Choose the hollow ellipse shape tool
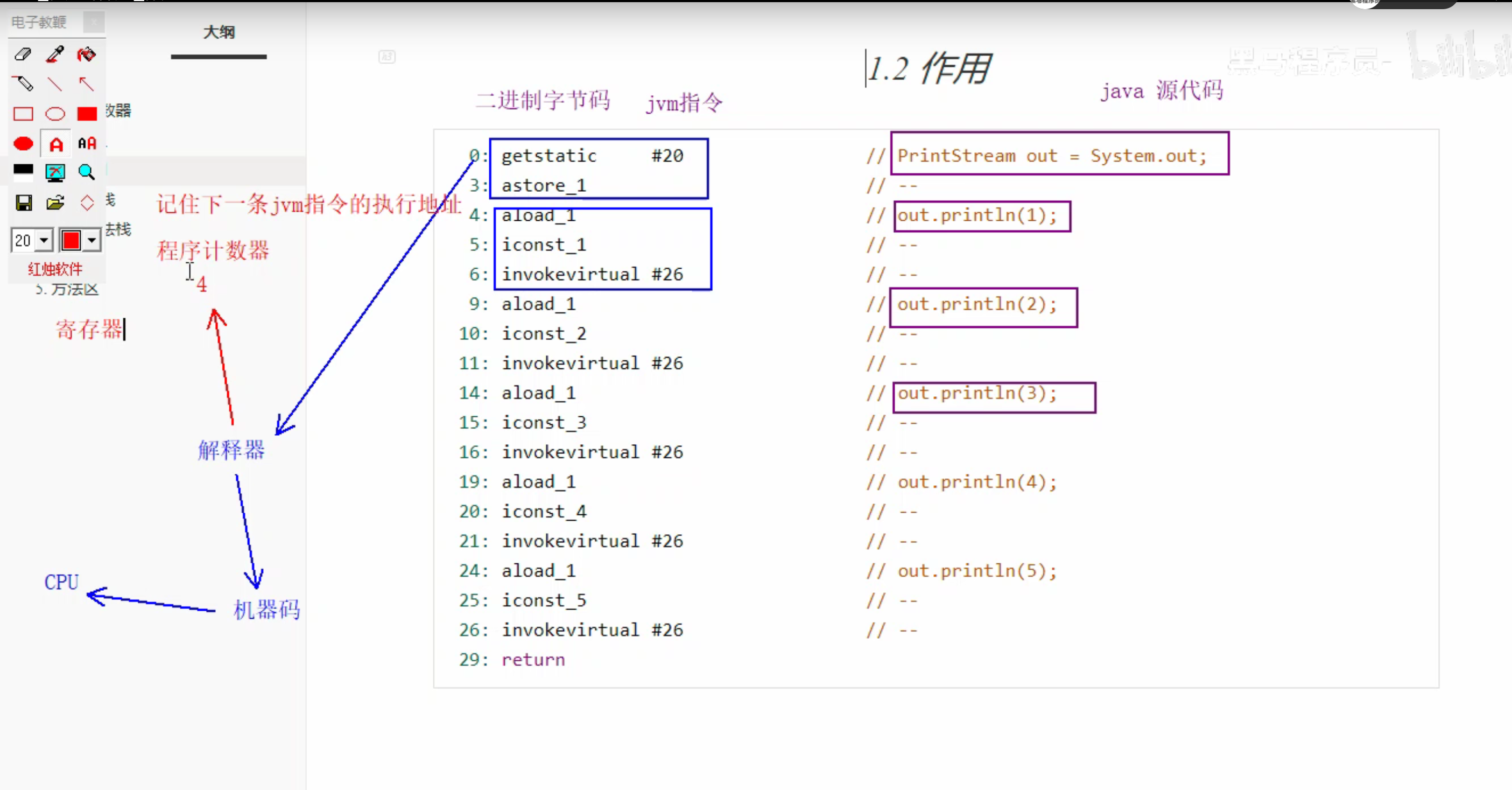 pyautogui.click(x=55, y=114)
